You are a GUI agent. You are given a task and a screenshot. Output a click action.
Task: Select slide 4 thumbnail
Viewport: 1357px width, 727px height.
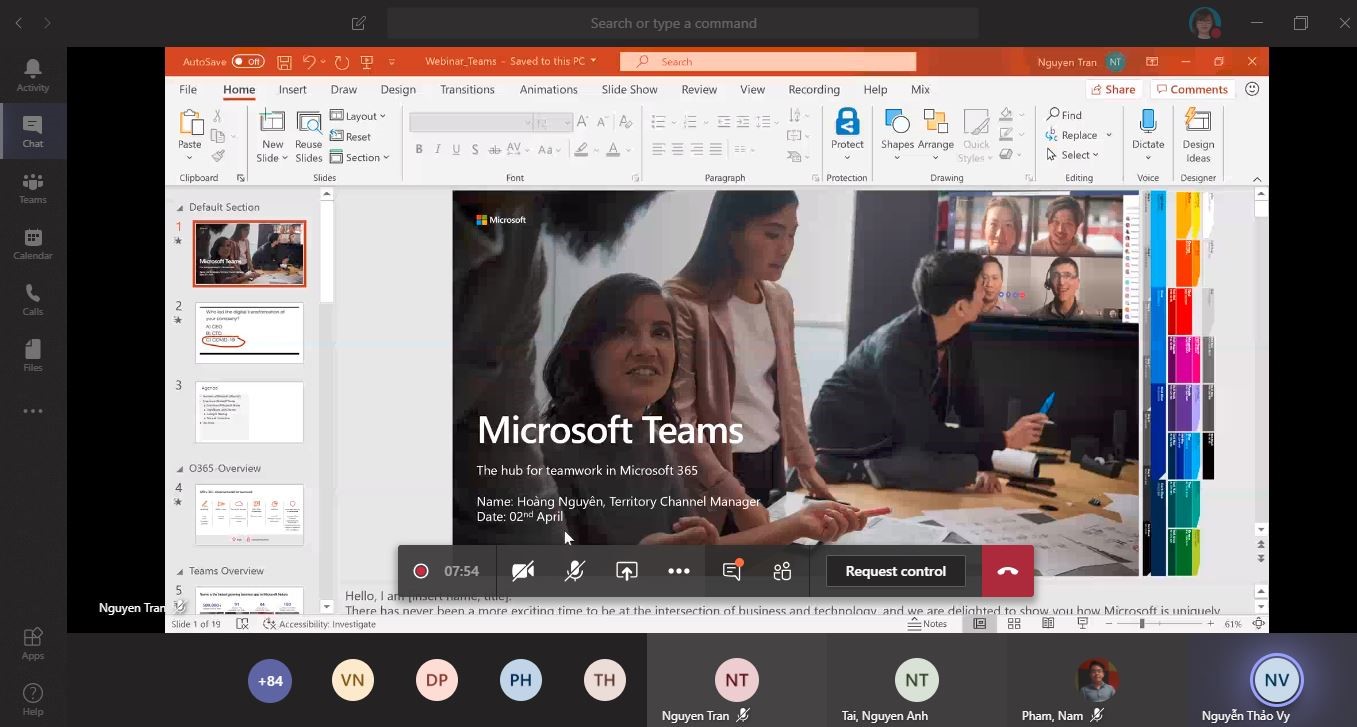(x=249, y=515)
